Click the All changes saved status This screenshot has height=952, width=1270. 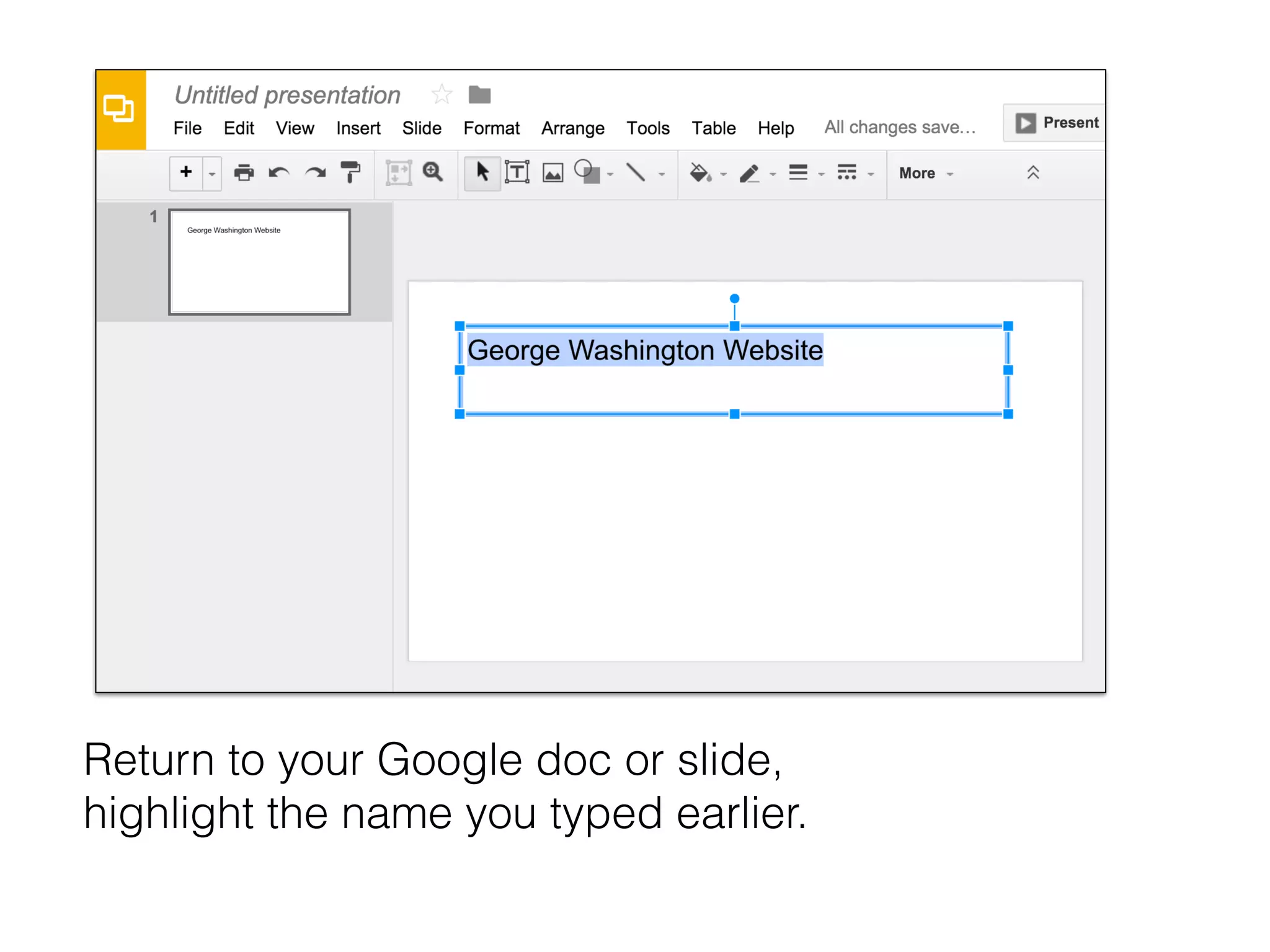[900, 127]
